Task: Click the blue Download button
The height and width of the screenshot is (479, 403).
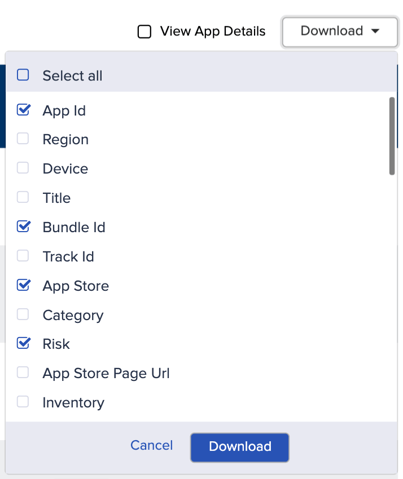Action: pyautogui.click(x=240, y=447)
